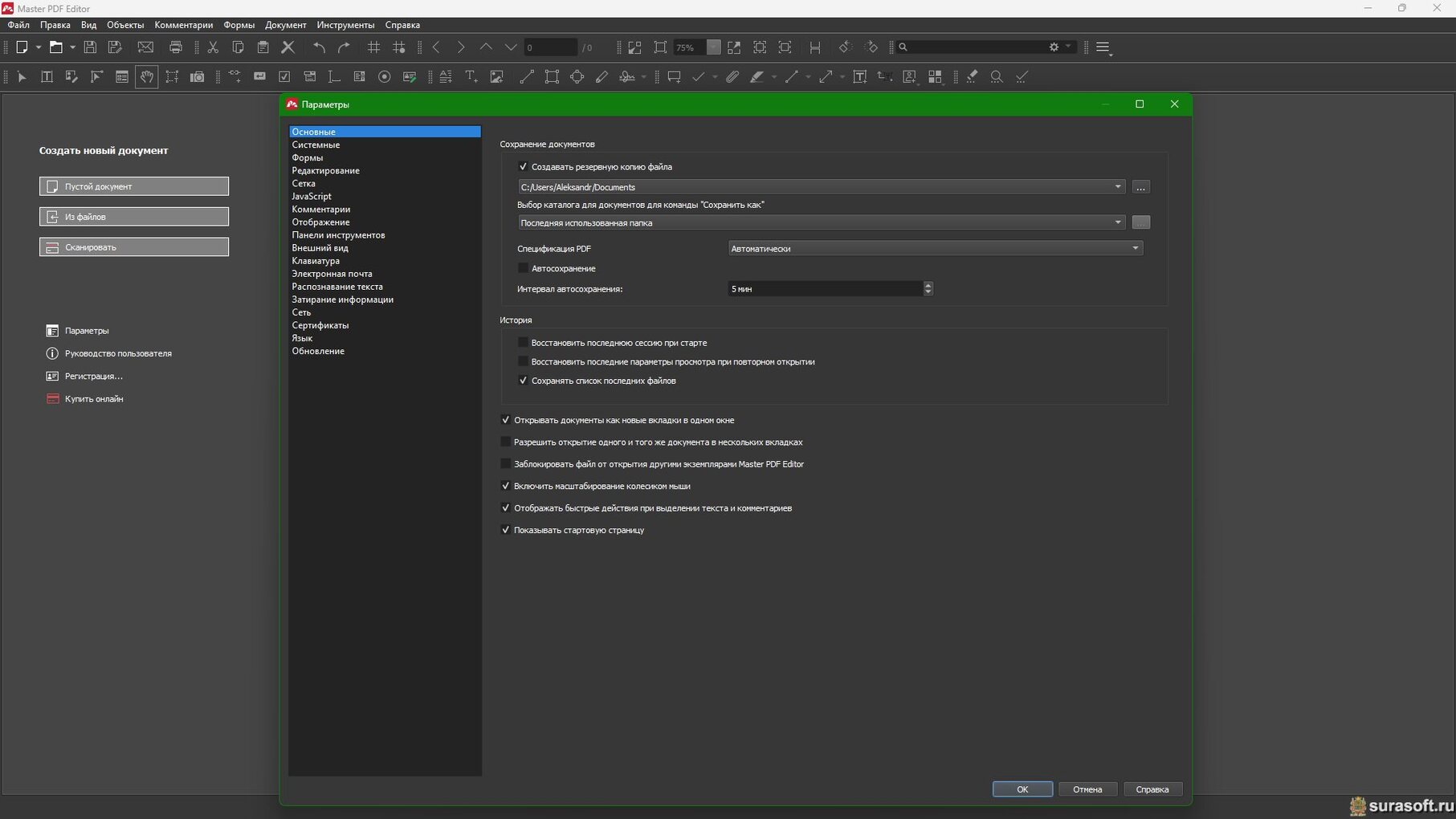This screenshot has height=819, width=1456.
Task: Click the Save floppy disk icon
Action: click(x=90, y=47)
